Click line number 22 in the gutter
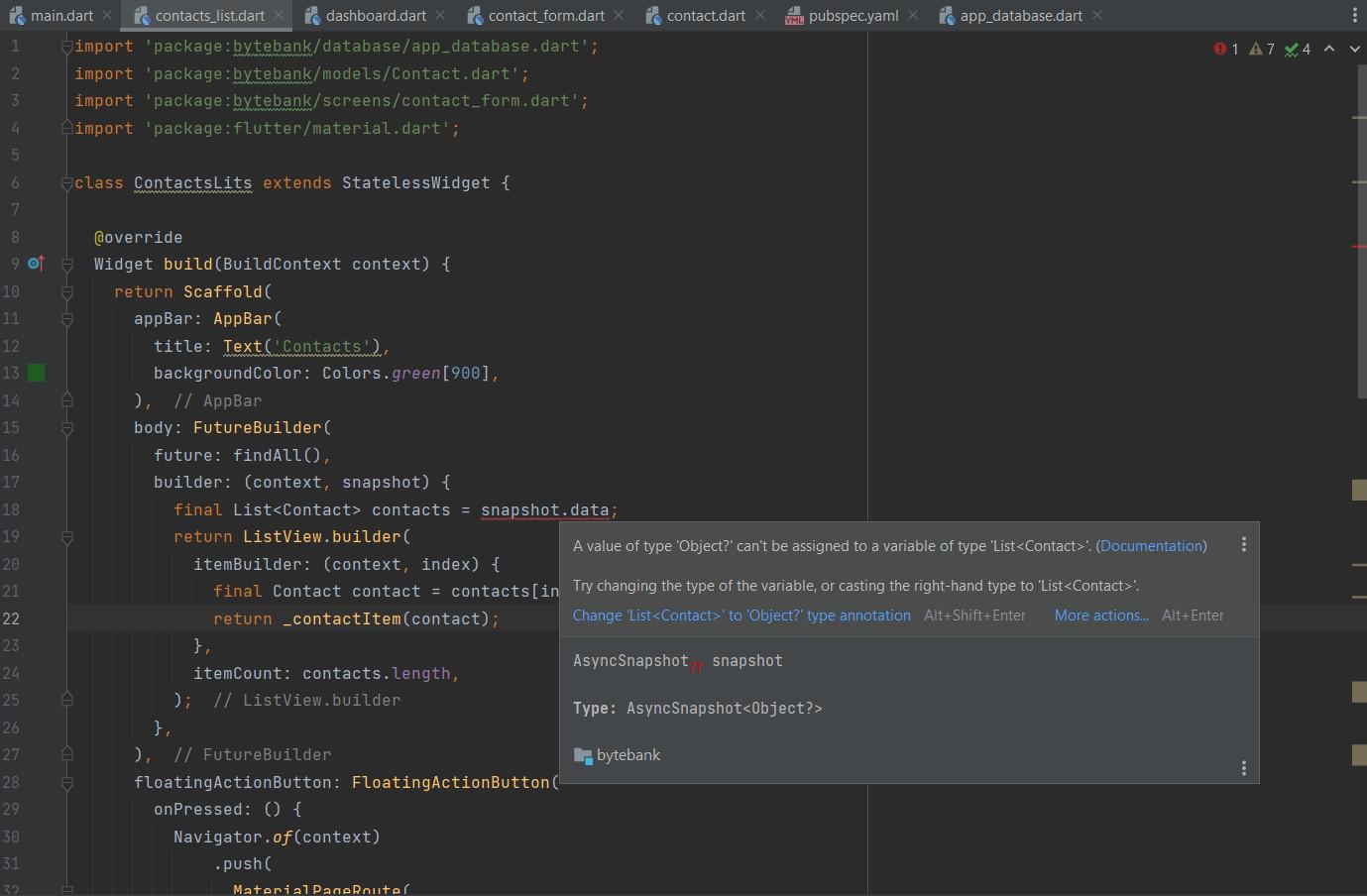This screenshot has width=1367, height=896. click(x=11, y=618)
